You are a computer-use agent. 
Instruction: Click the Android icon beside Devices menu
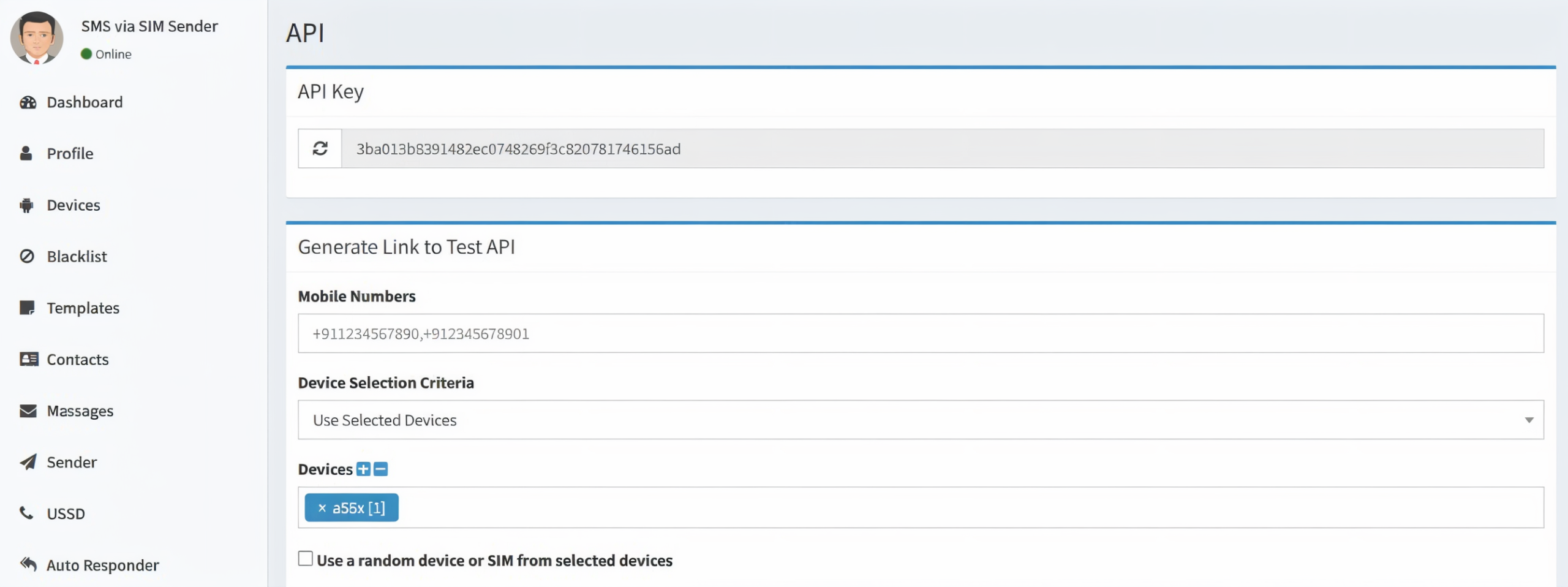coord(26,205)
